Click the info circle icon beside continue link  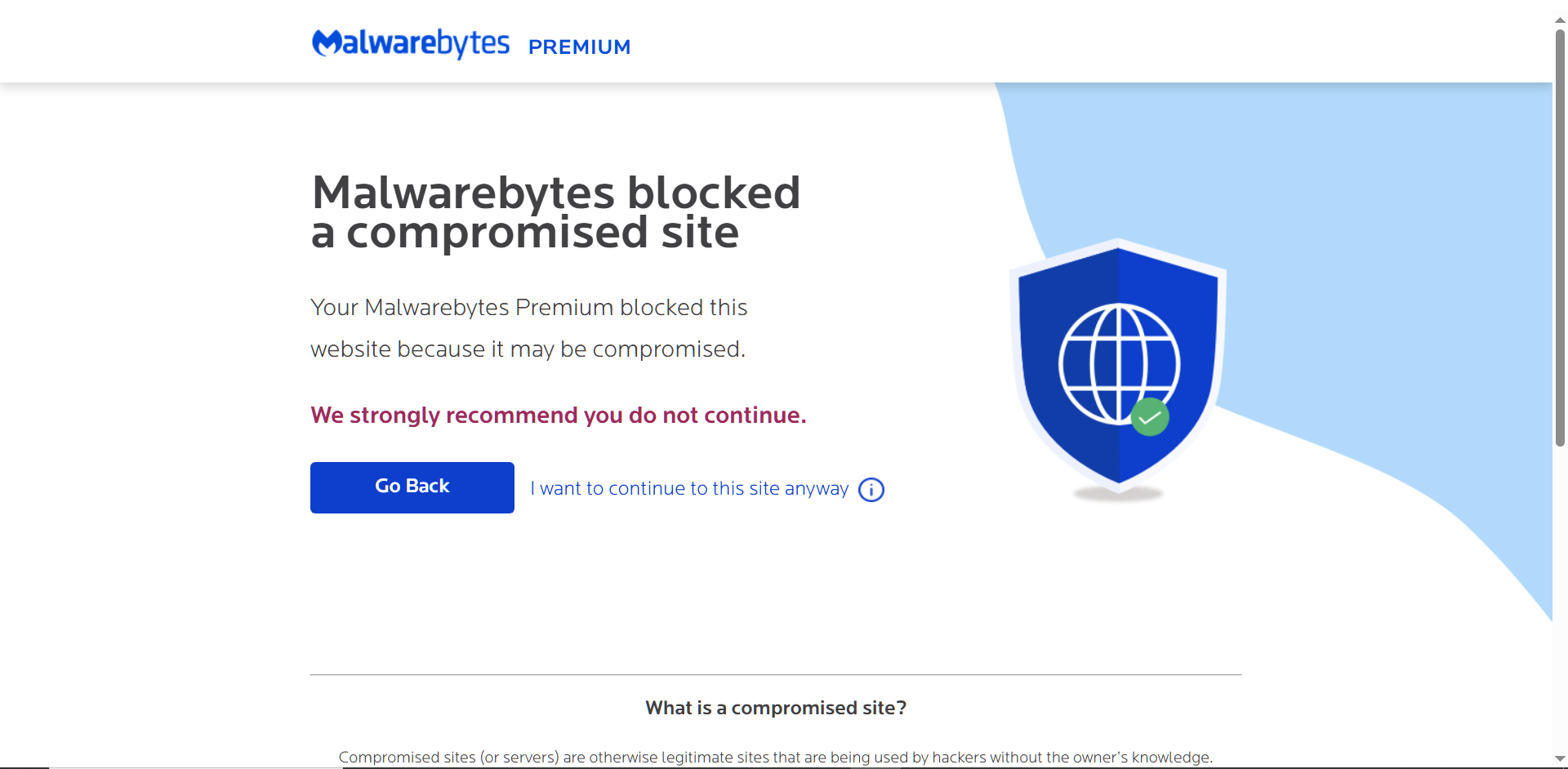coord(871,489)
